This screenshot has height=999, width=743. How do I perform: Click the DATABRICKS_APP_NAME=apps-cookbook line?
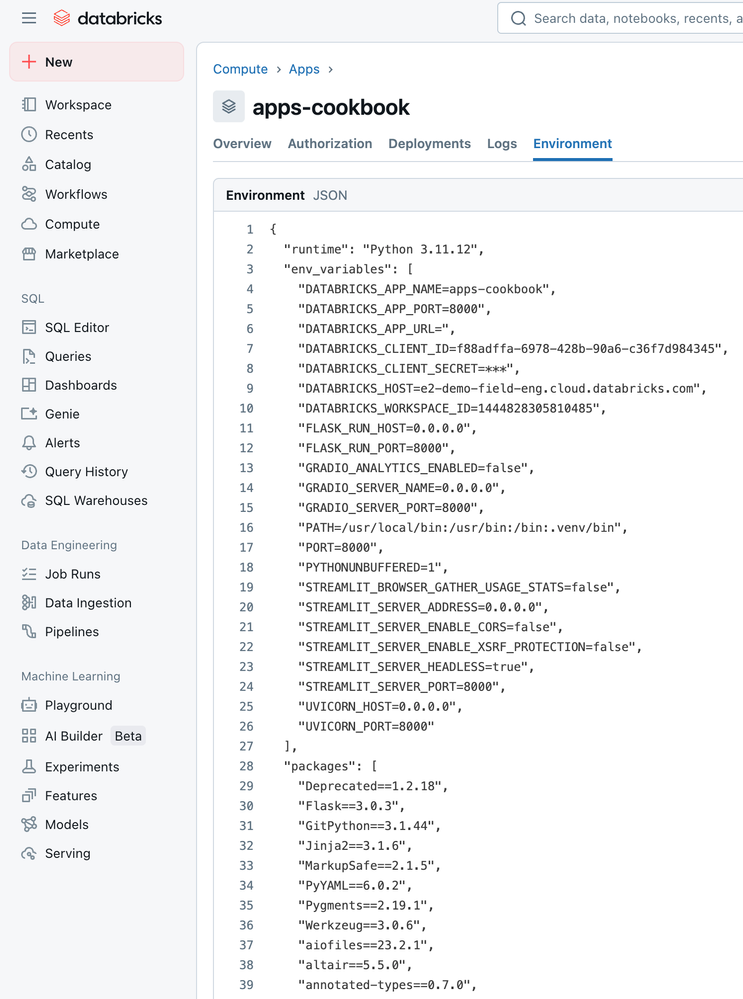click(x=426, y=289)
